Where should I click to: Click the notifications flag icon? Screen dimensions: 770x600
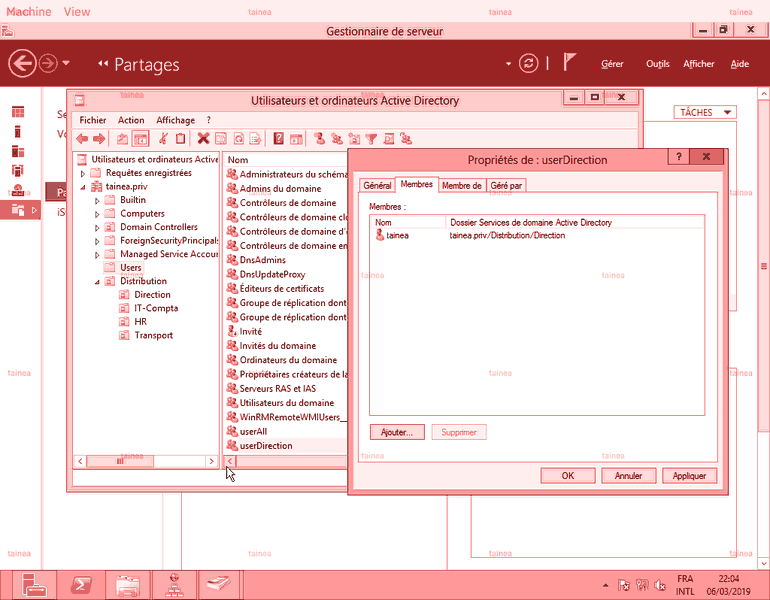coord(569,62)
